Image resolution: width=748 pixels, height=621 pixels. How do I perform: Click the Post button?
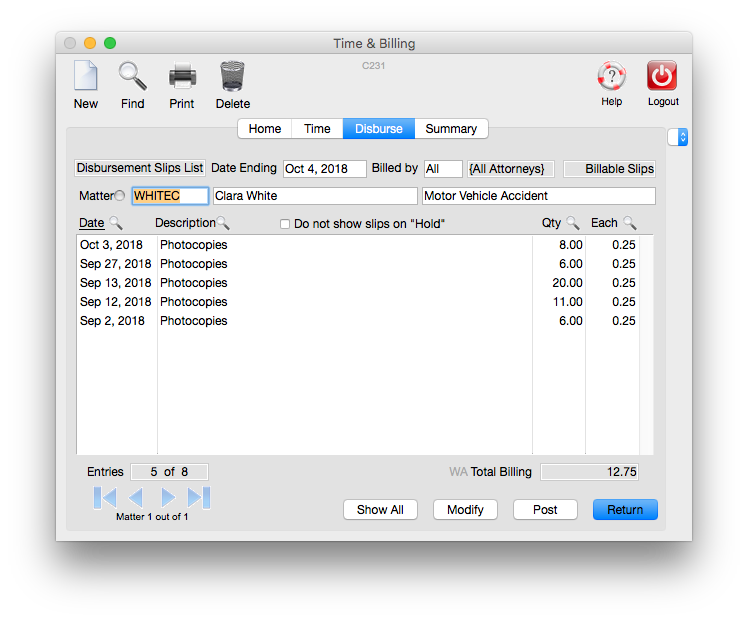pos(545,509)
